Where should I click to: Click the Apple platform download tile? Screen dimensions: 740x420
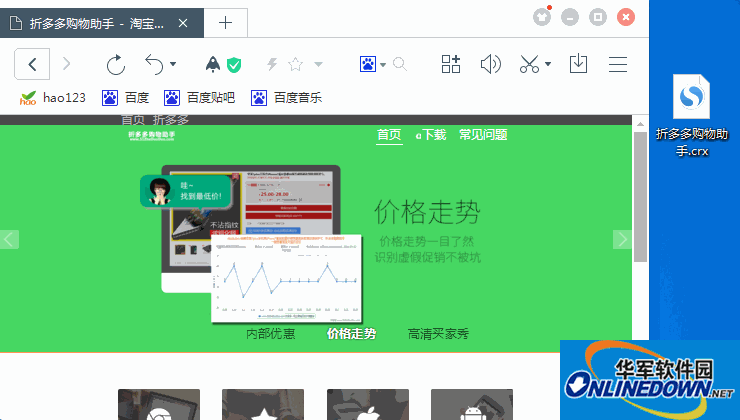(x=368, y=404)
